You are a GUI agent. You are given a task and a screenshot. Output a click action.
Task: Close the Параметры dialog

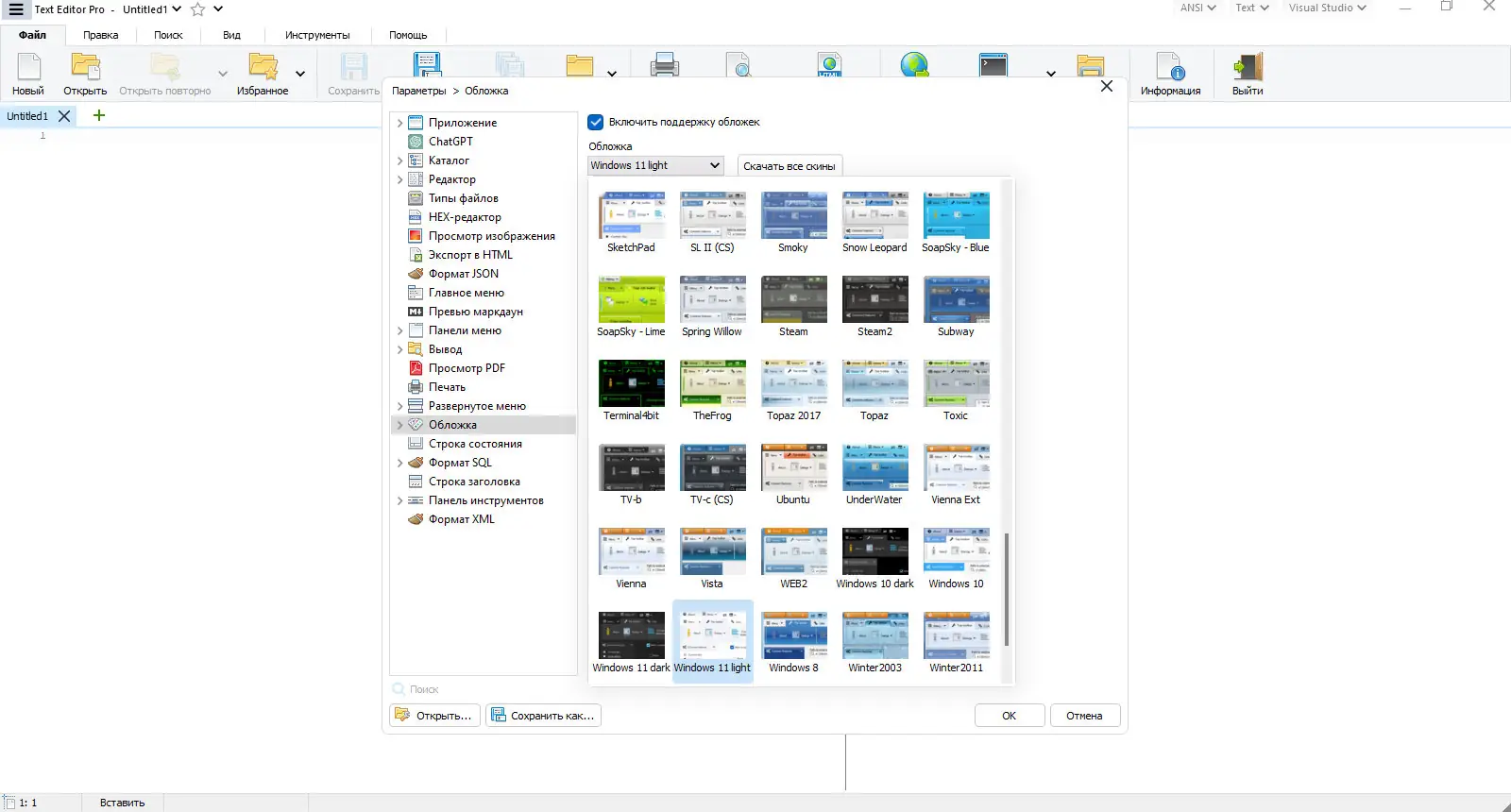pyautogui.click(x=1107, y=86)
